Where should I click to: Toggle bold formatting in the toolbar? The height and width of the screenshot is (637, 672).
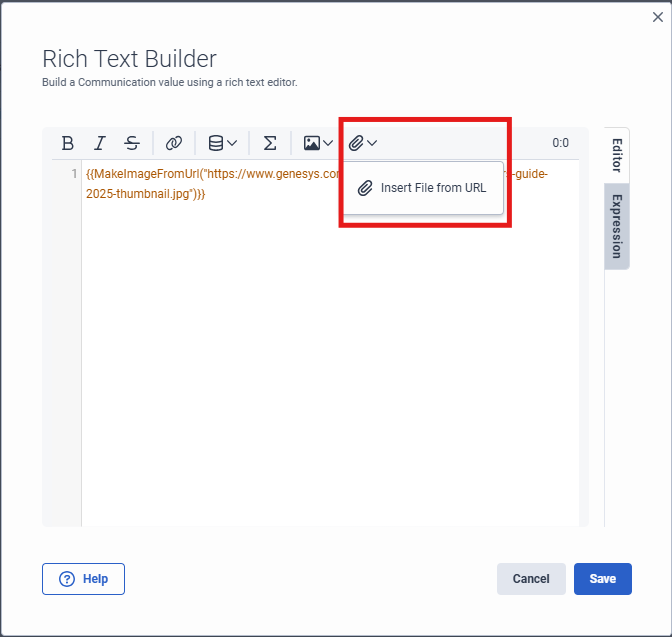[68, 143]
